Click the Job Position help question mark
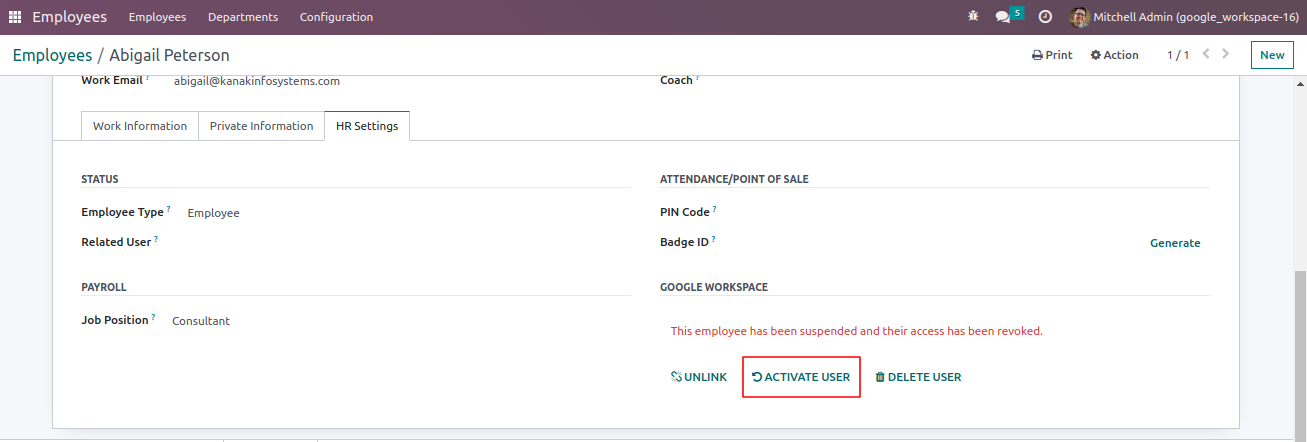The image size is (1307, 442). coord(154,317)
